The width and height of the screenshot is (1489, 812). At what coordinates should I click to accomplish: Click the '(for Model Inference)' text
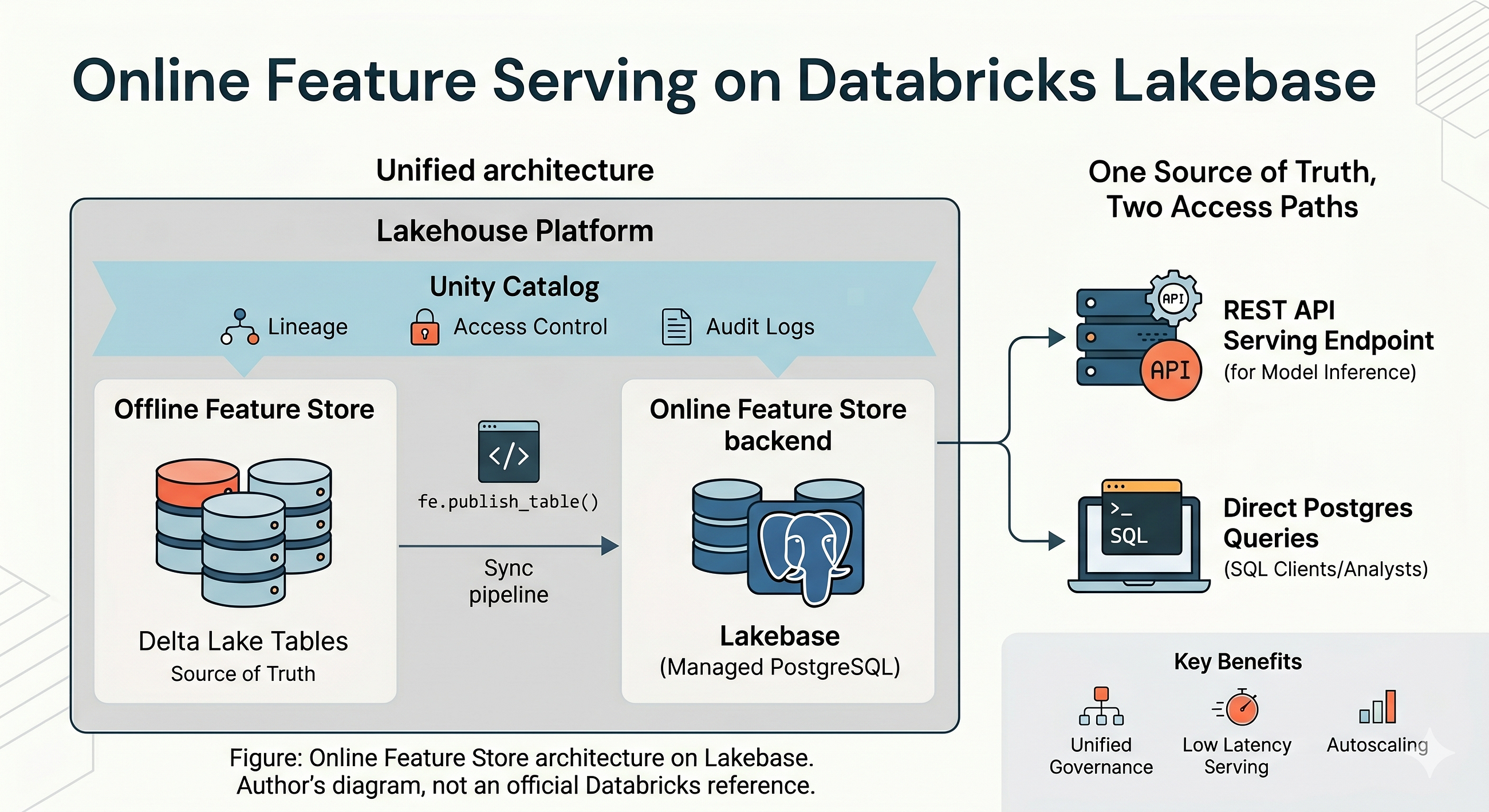tap(1319, 372)
